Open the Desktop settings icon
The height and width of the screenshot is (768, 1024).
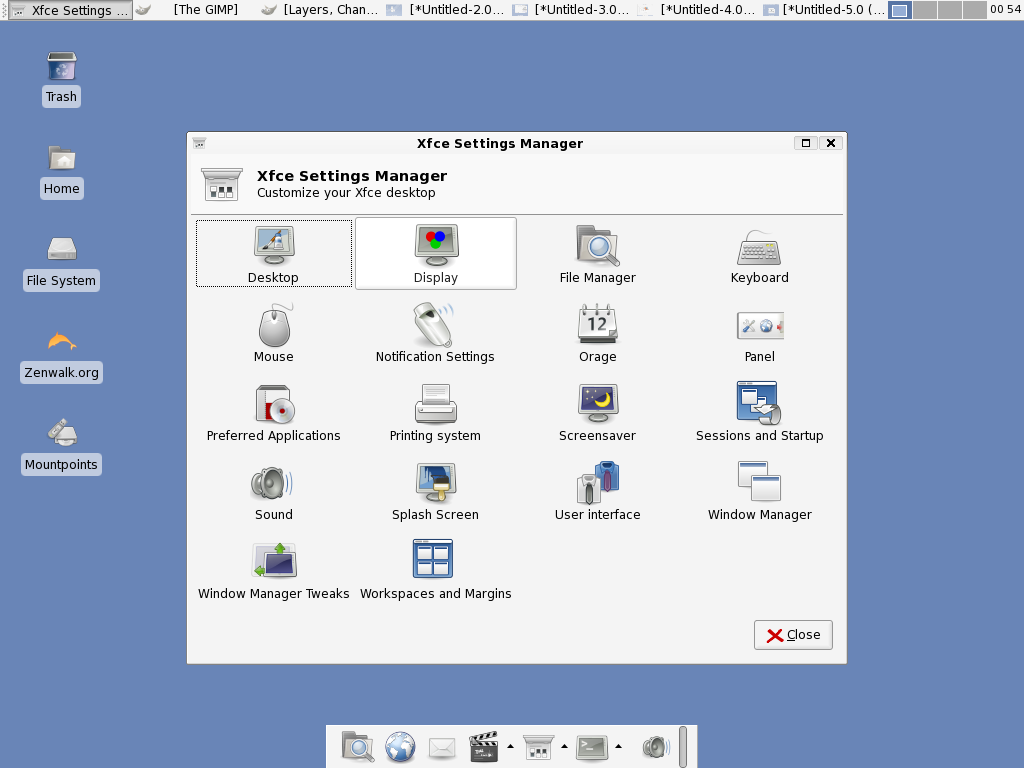(x=274, y=253)
